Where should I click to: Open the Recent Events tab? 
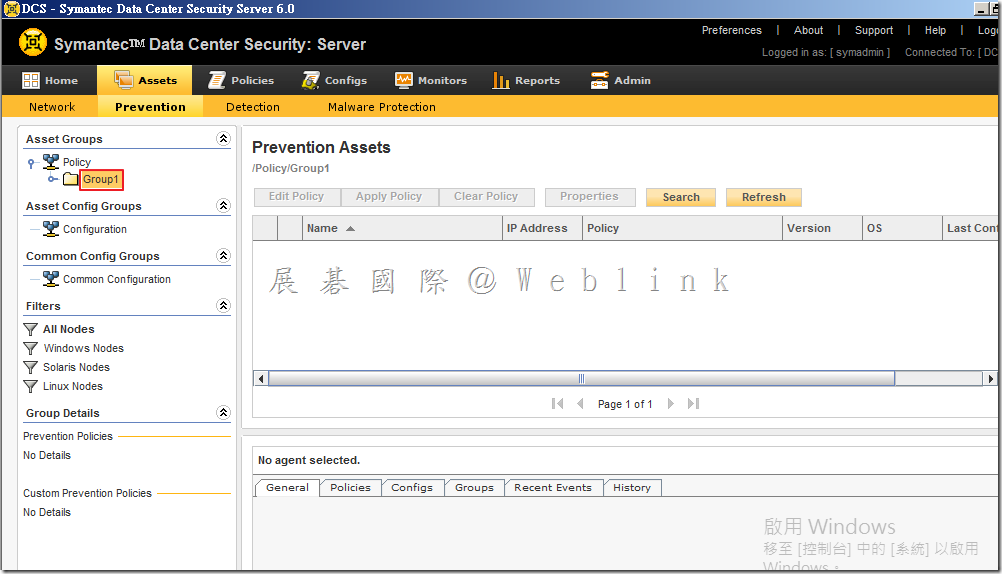(553, 488)
